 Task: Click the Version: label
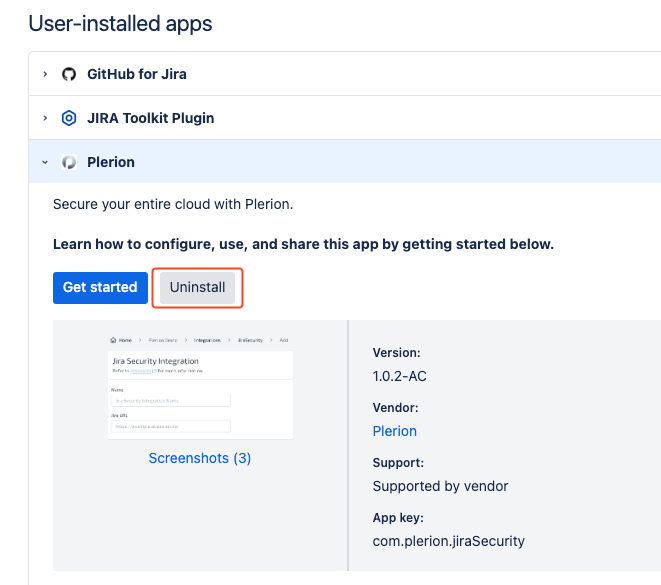click(396, 353)
